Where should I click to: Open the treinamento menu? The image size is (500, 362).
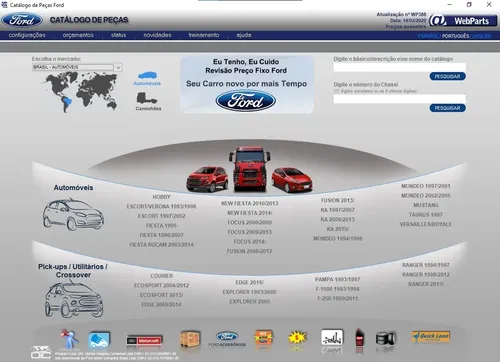click(x=204, y=35)
